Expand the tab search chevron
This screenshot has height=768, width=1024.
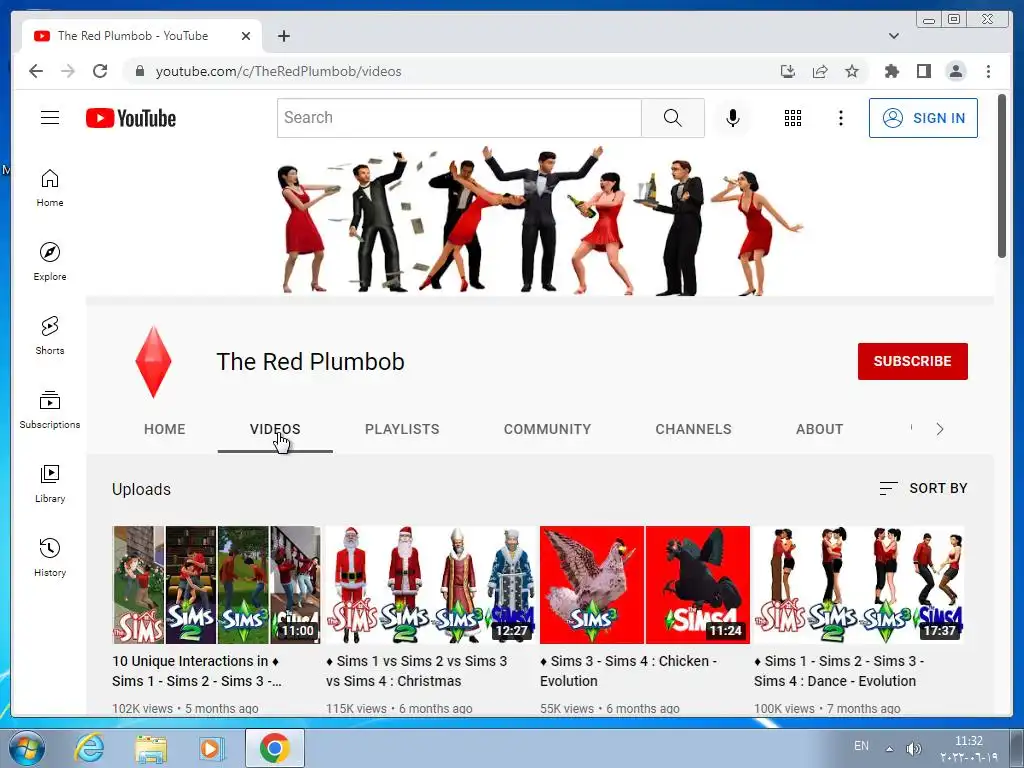click(x=894, y=36)
